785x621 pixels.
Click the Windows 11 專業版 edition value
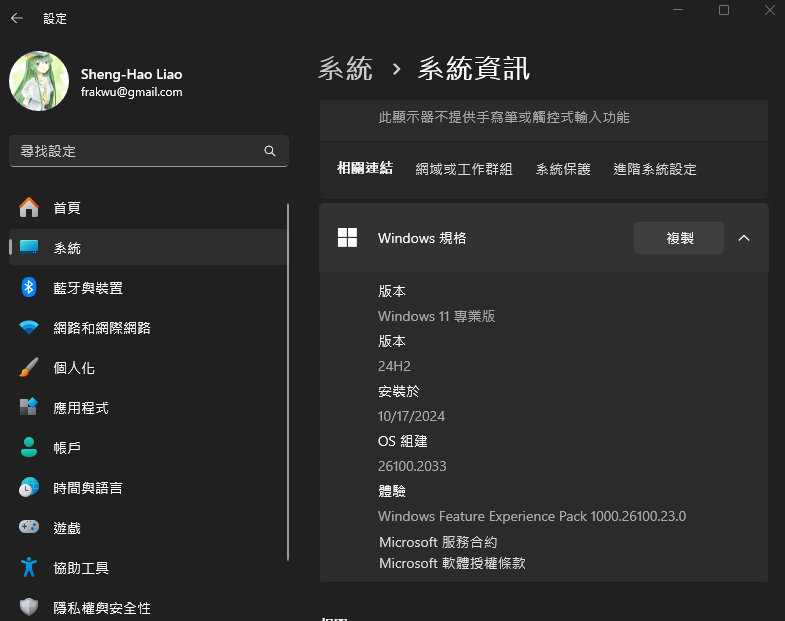437,316
